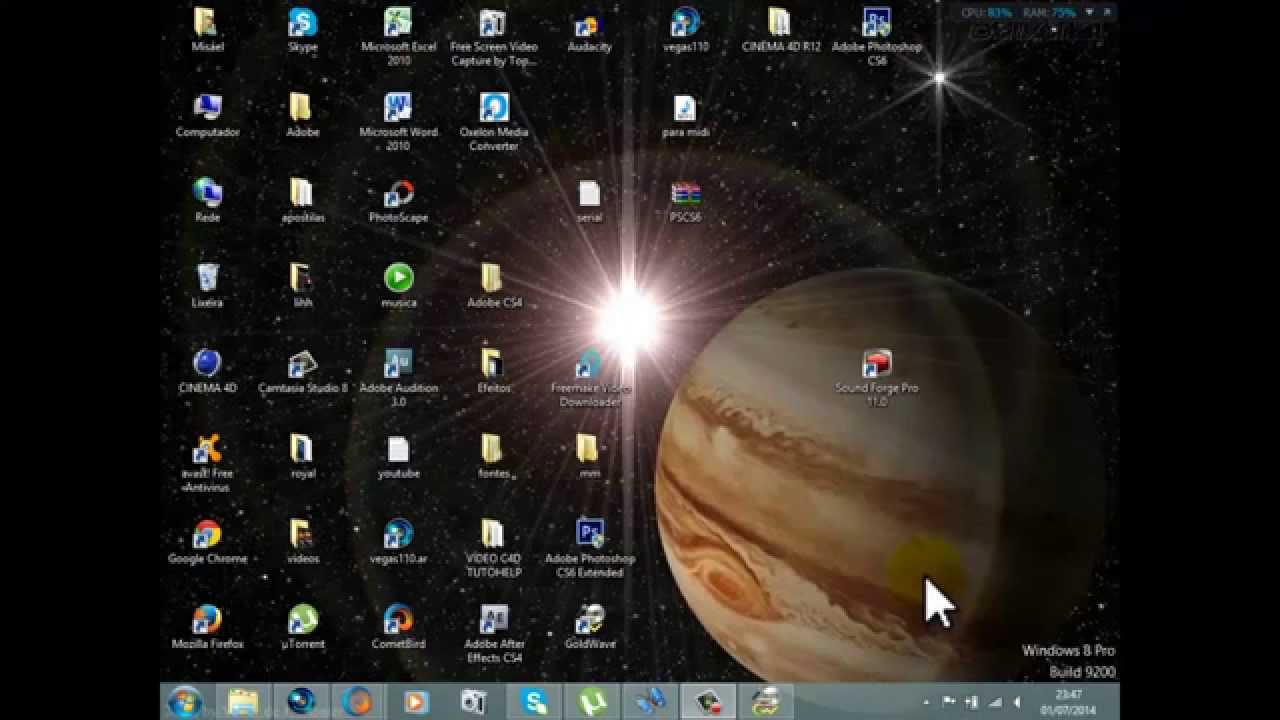
Task: Launch the PhotoScape shortcut
Action: [398, 200]
